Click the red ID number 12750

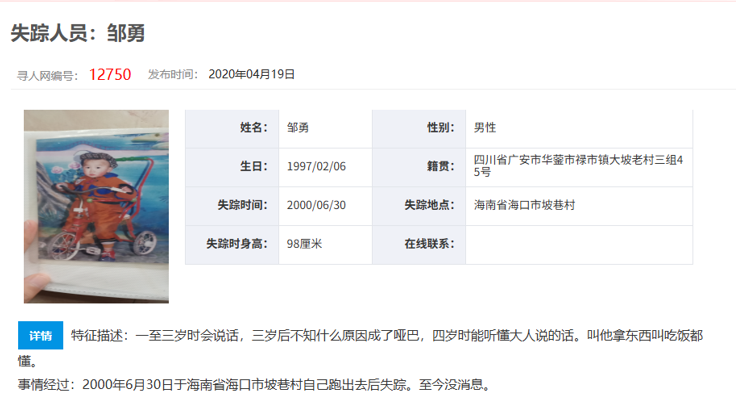[x=110, y=74]
